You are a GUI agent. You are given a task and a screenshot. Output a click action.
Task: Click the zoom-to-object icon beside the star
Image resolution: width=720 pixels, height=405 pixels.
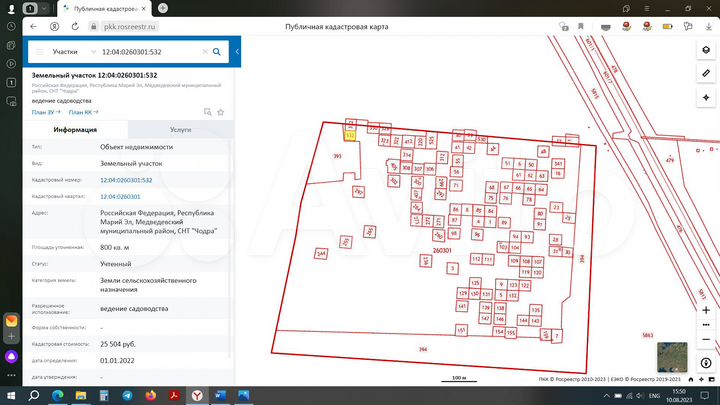point(208,112)
